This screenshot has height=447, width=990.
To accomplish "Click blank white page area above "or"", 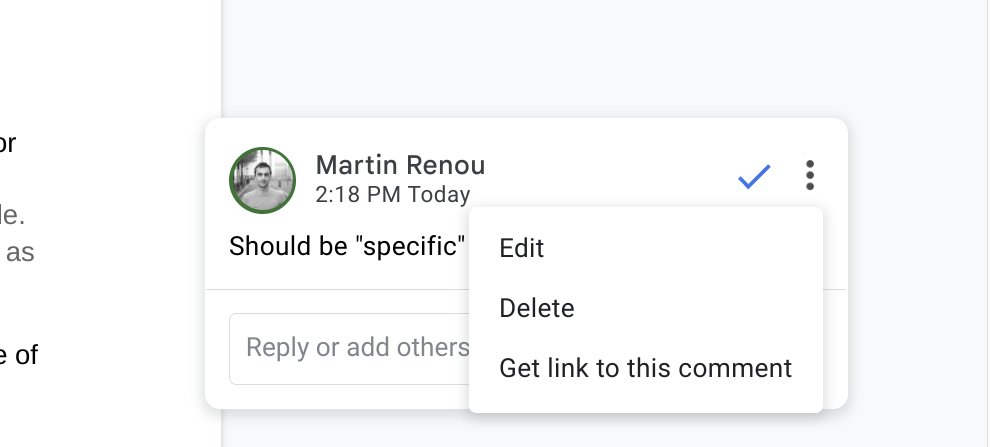I will point(100,60).
